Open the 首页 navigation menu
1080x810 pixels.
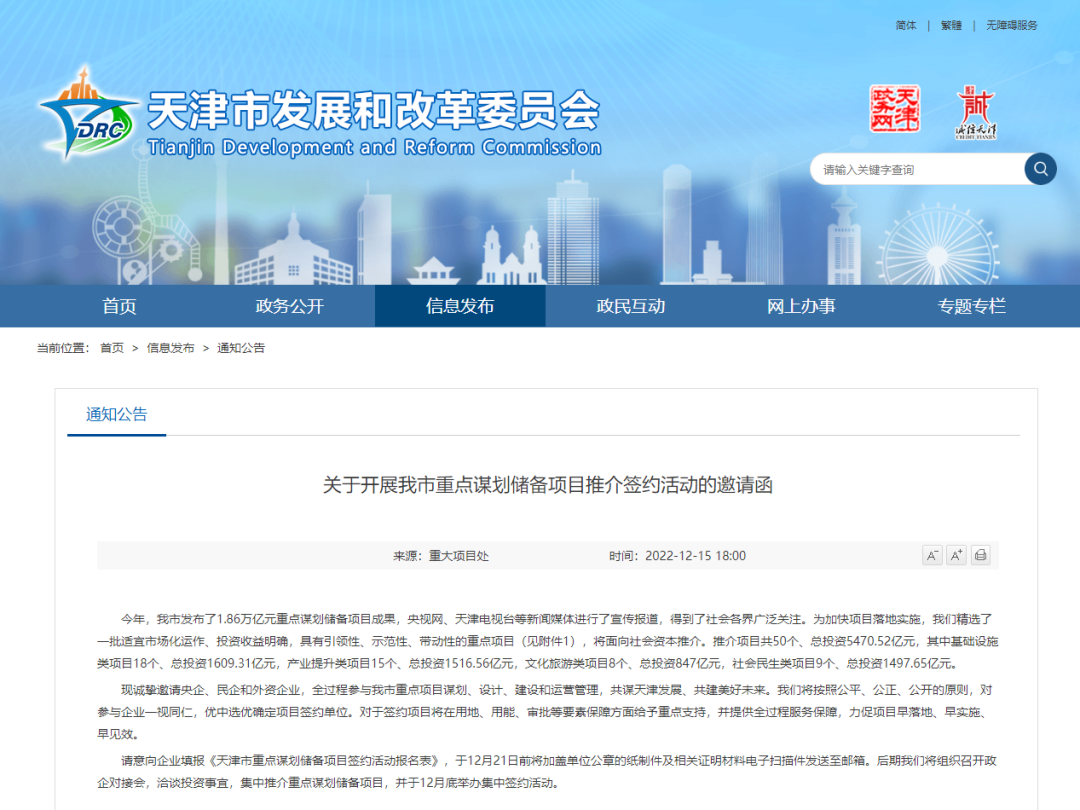[119, 306]
